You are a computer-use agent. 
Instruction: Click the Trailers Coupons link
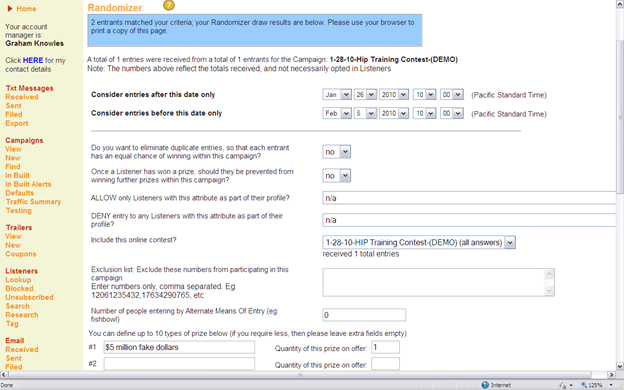click(x=21, y=254)
